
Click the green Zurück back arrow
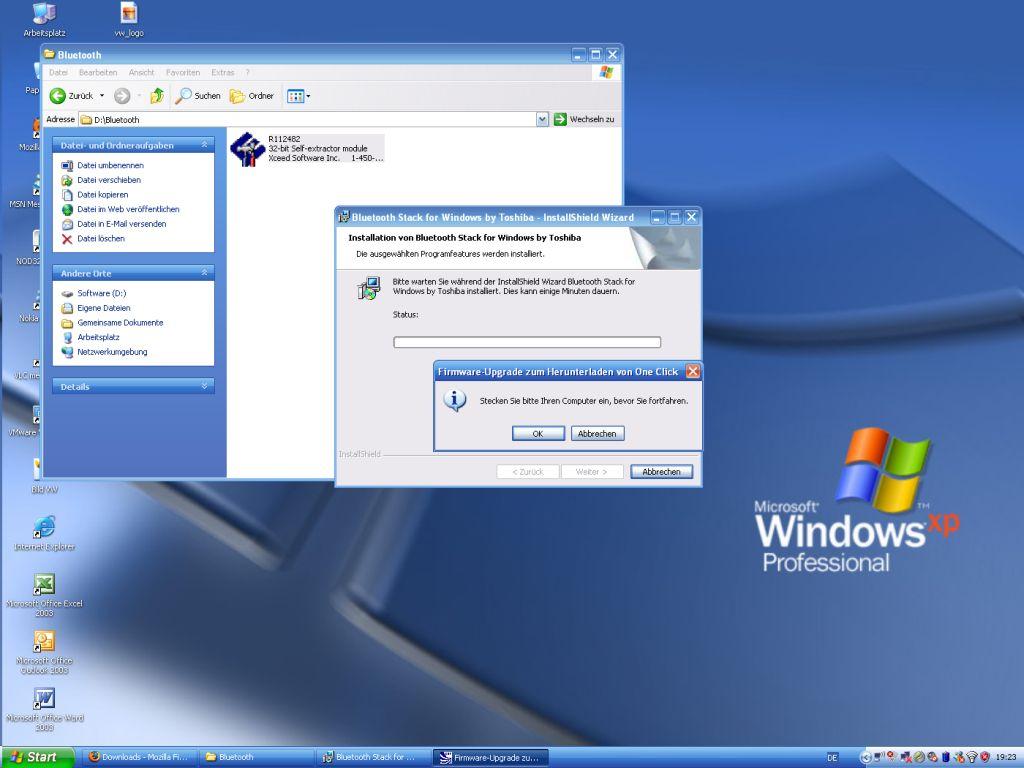pyautogui.click(x=58, y=96)
